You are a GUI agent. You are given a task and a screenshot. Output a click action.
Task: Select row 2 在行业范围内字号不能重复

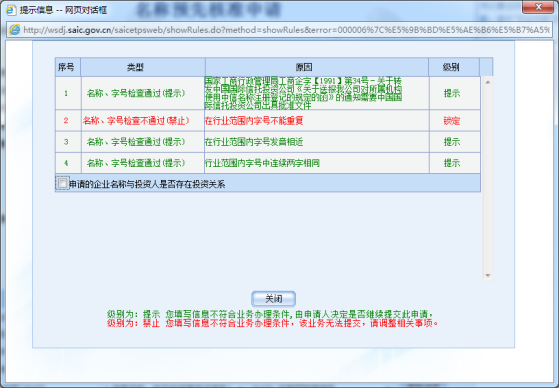(268, 121)
